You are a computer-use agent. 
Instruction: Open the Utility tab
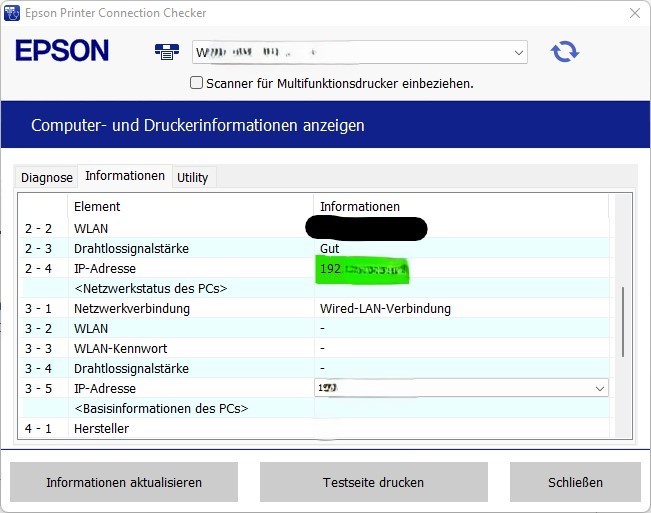point(193,178)
